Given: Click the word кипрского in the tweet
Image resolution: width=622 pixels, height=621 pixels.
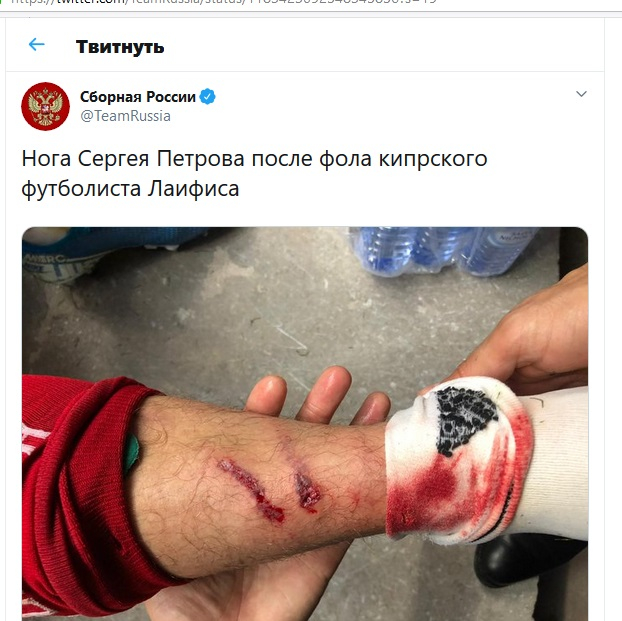Looking at the screenshot, I should pyautogui.click(x=433, y=160).
